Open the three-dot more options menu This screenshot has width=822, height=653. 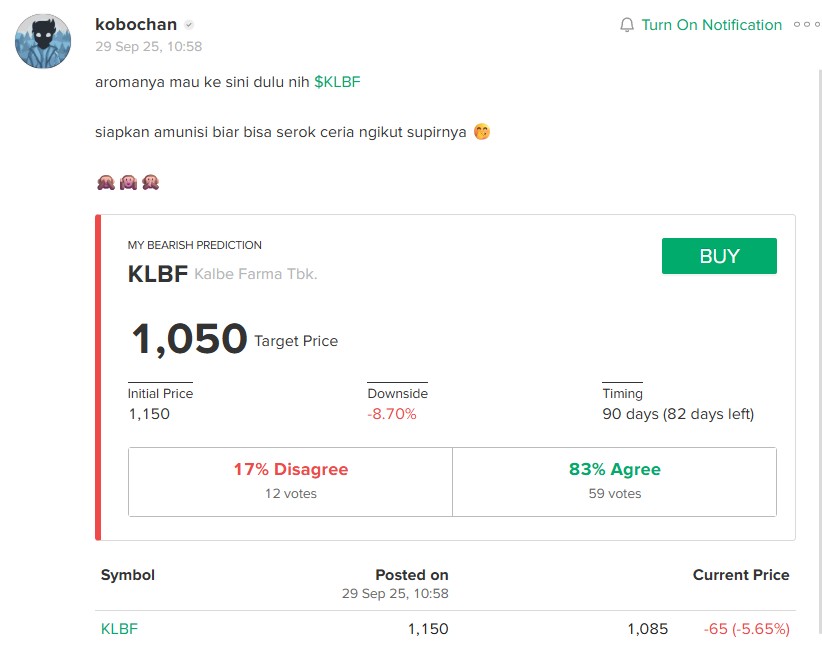coord(806,25)
